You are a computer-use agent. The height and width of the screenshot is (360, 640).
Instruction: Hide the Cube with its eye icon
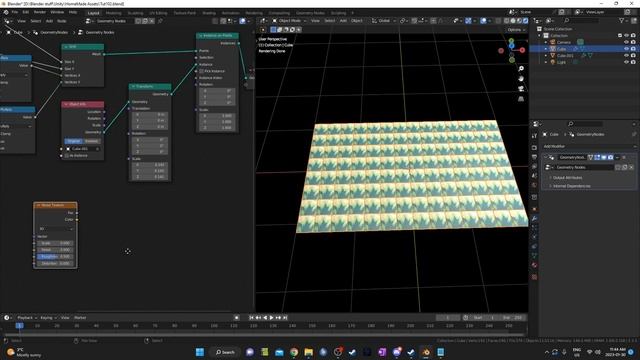point(626,49)
